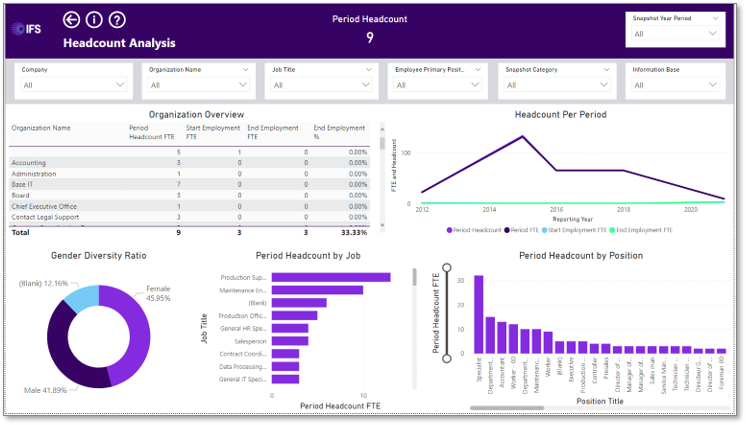Expand the Job Title filter dropdown
This screenshot has width=746, height=425.
point(324,85)
